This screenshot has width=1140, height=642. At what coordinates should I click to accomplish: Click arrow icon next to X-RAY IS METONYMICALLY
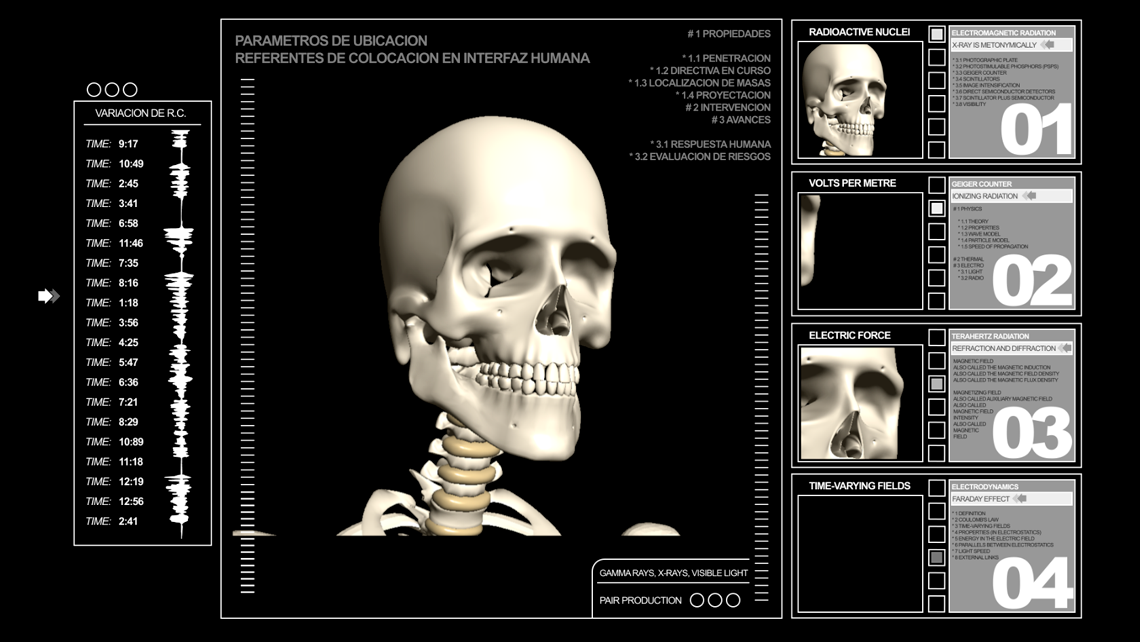click(x=1048, y=45)
